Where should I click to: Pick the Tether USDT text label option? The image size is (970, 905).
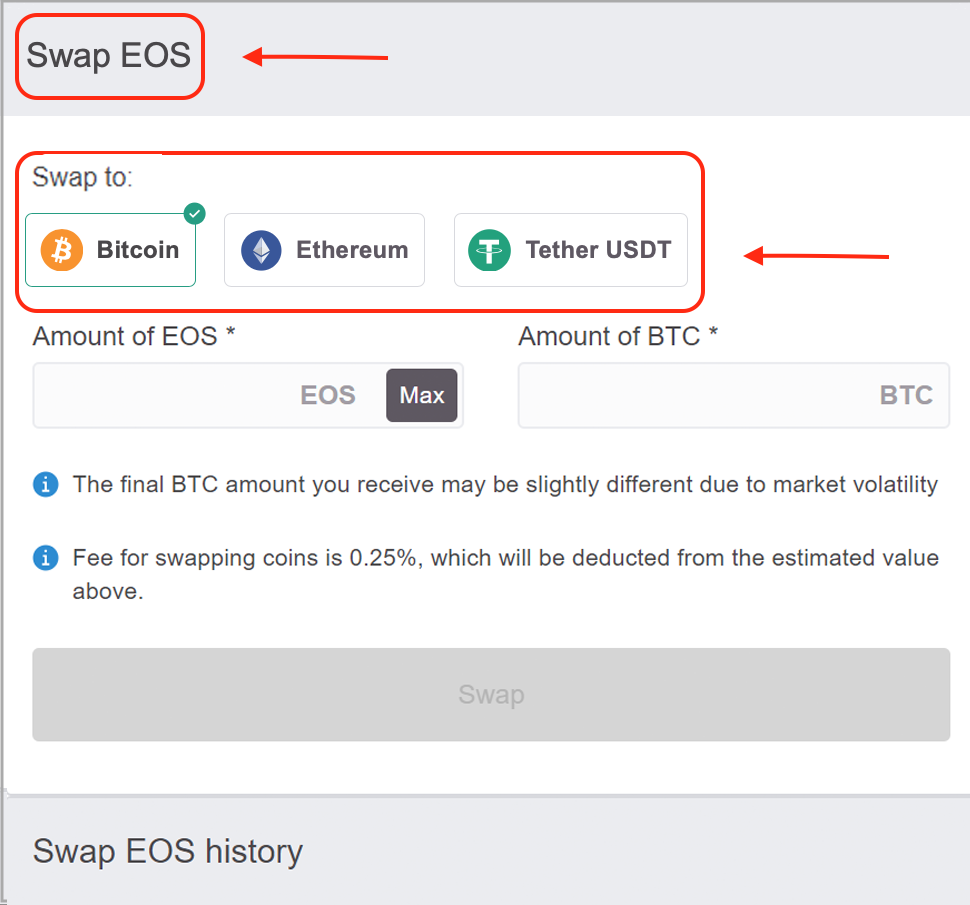point(598,250)
